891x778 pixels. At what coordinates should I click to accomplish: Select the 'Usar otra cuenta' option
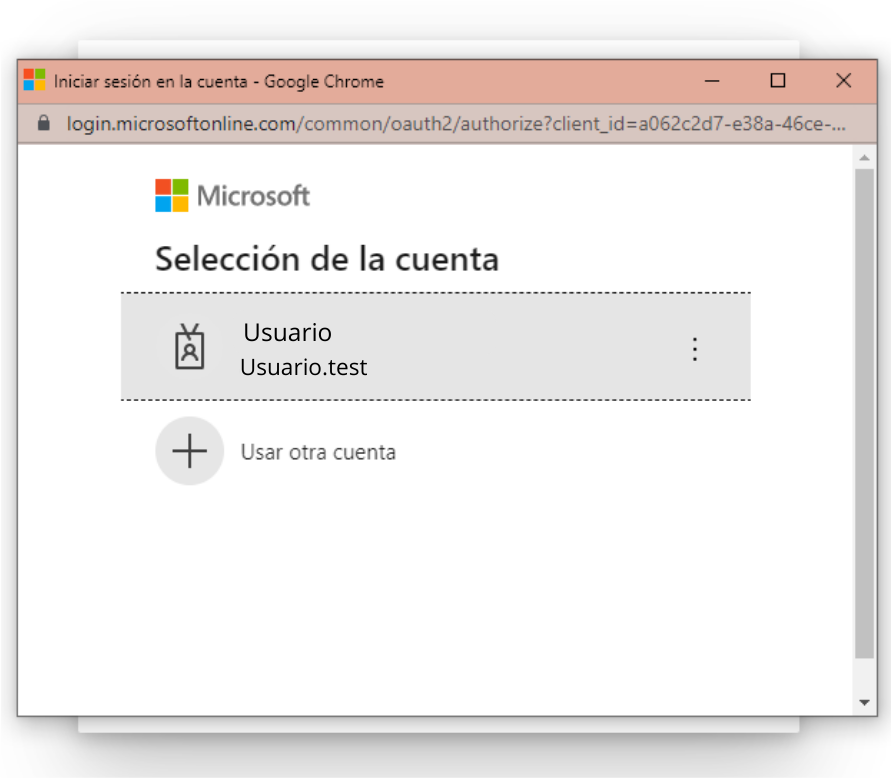(318, 452)
